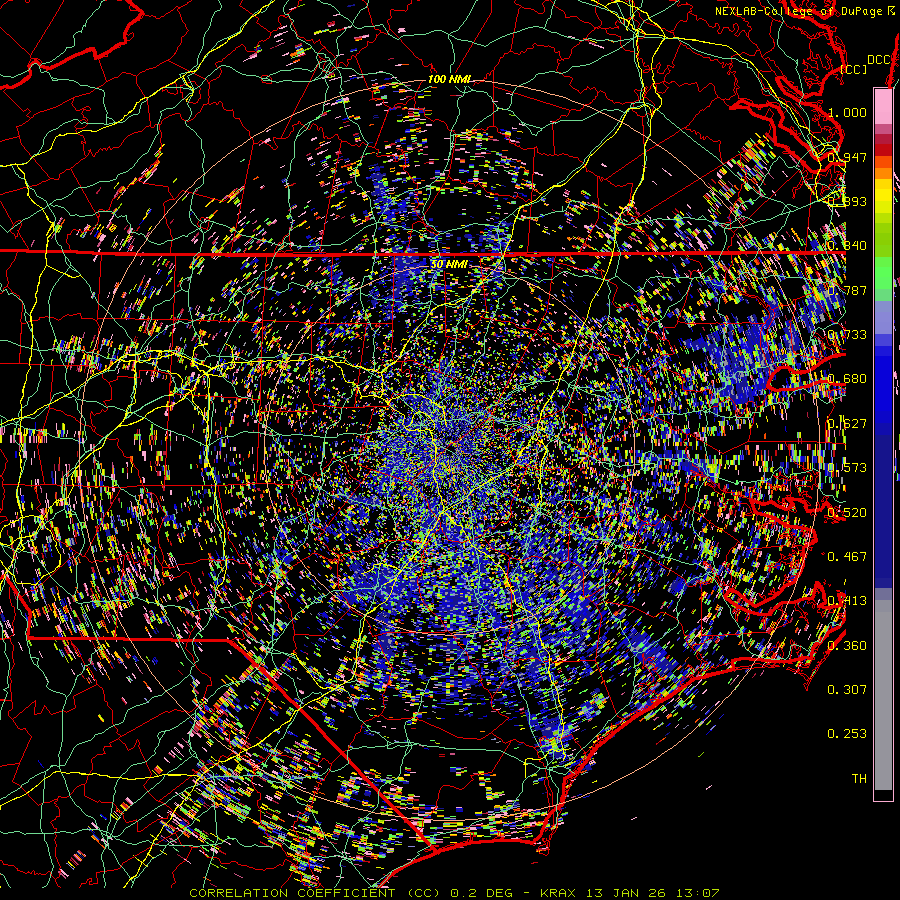Image resolution: width=900 pixels, height=900 pixels.
Task: Select the 1.000 scale value
Action: (847, 112)
